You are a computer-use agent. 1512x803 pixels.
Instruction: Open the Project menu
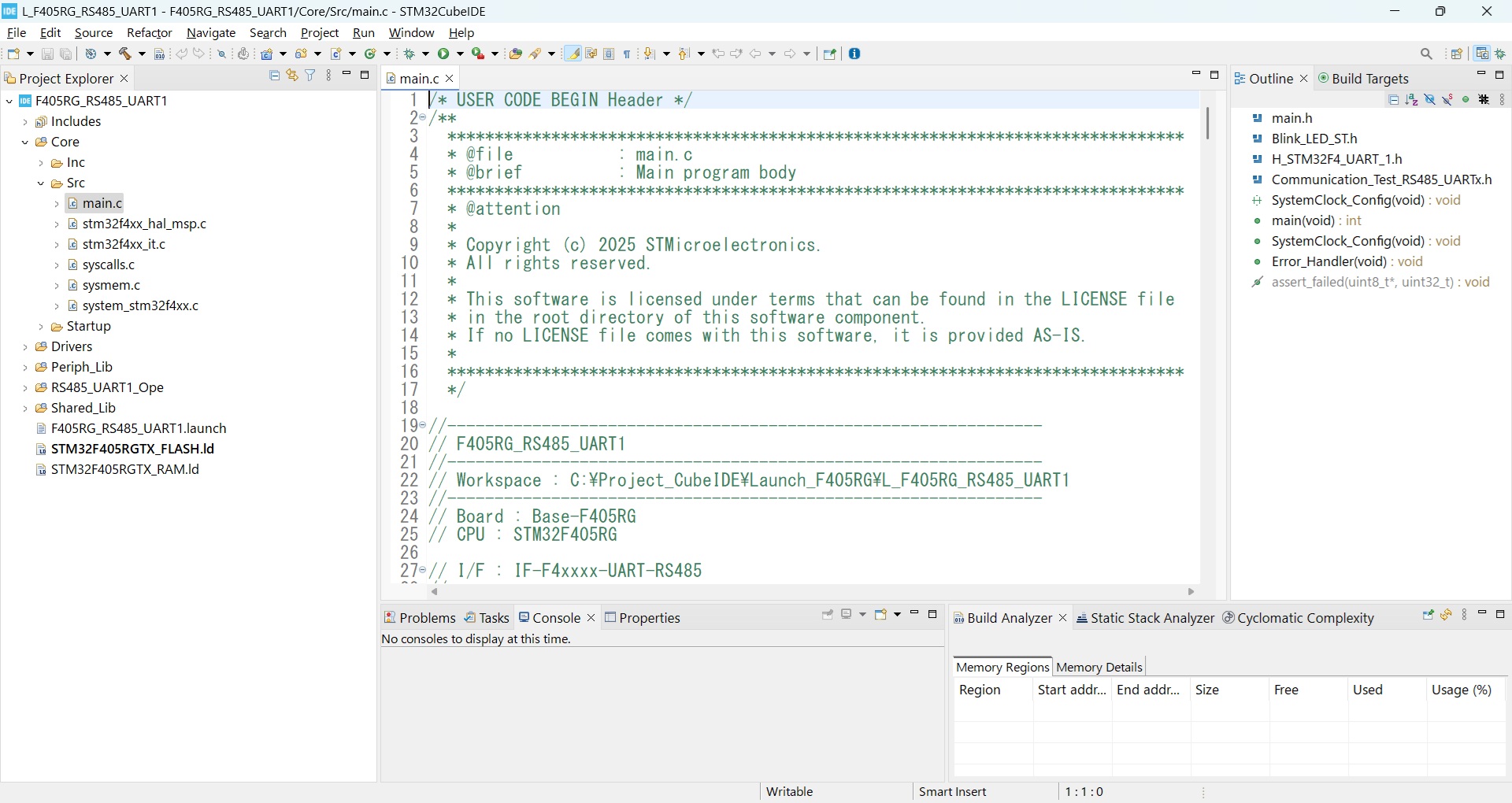point(320,33)
